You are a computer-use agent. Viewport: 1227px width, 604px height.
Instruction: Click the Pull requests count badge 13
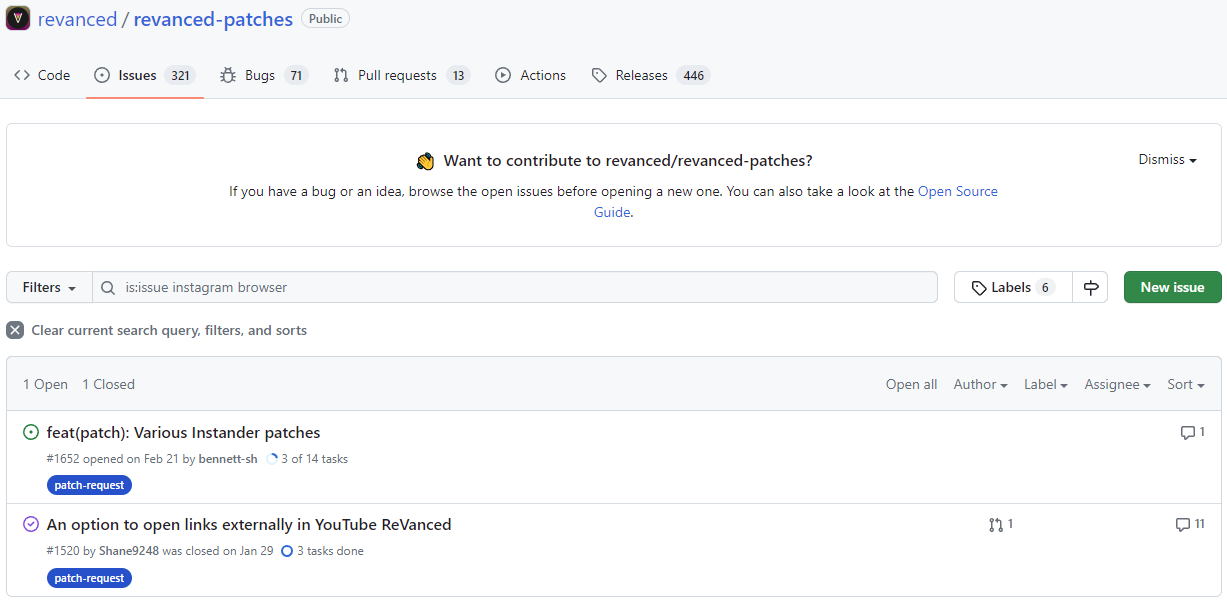click(458, 75)
